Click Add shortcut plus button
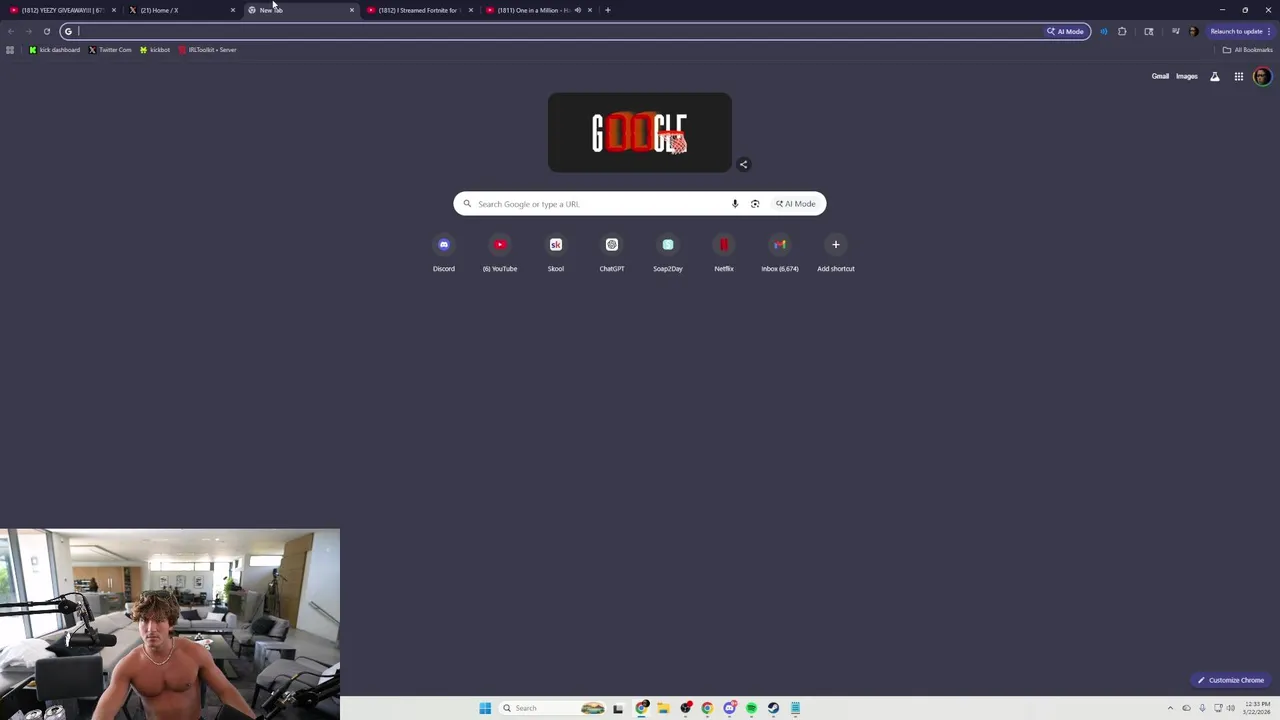This screenshot has height=720, width=1280. (836, 245)
